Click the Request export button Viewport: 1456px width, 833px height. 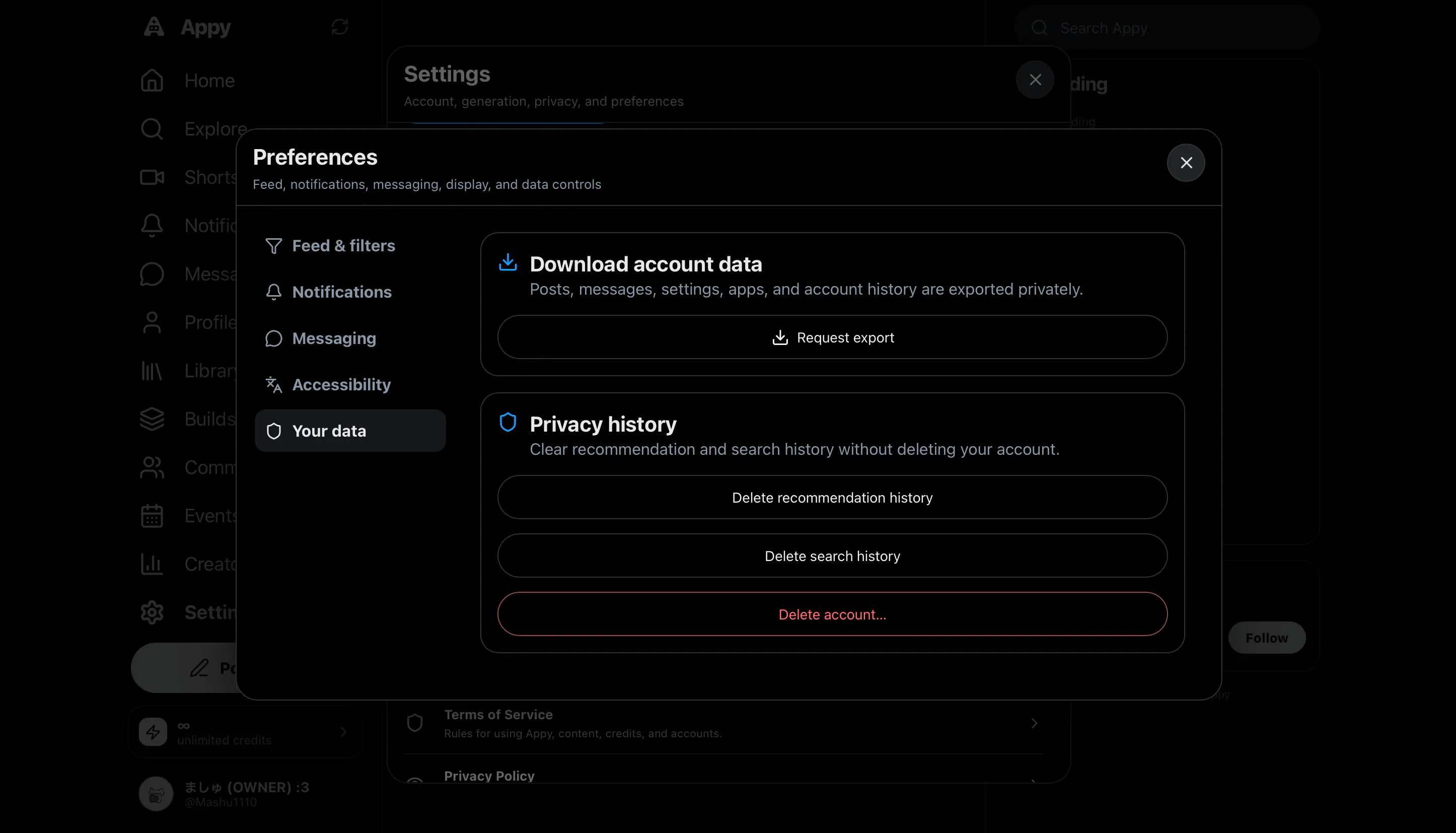click(x=832, y=337)
